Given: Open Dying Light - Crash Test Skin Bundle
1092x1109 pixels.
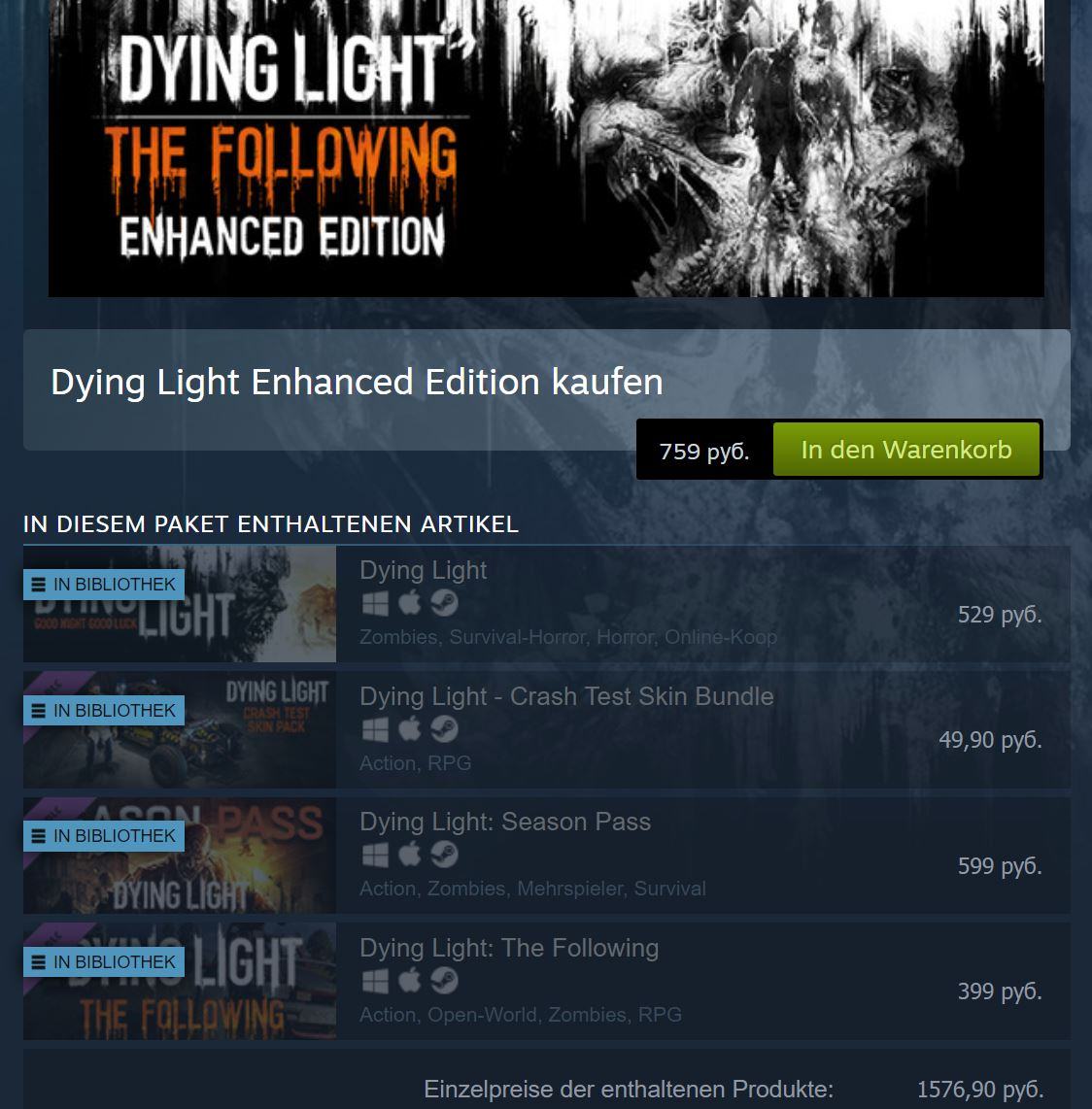Looking at the screenshot, I should click(566, 696).
